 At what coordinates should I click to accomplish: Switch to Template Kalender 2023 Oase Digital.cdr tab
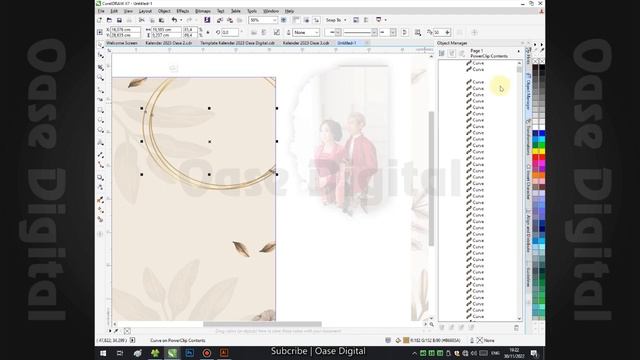point(237,43)
